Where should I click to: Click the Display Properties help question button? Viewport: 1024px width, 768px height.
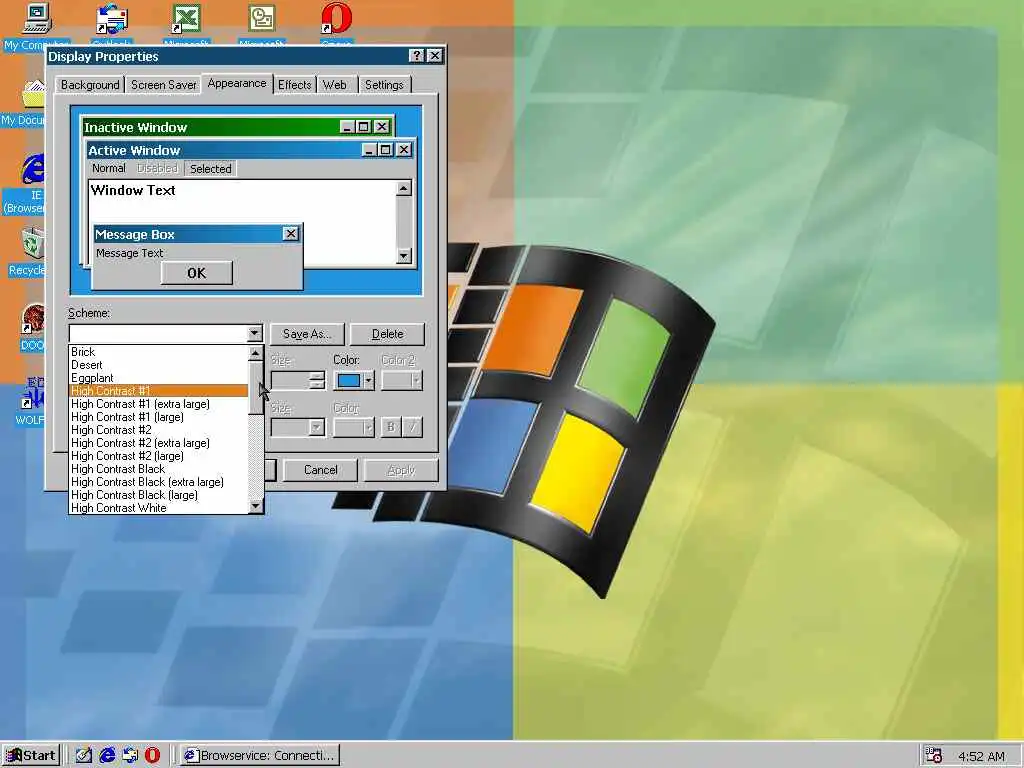[417, 56]
